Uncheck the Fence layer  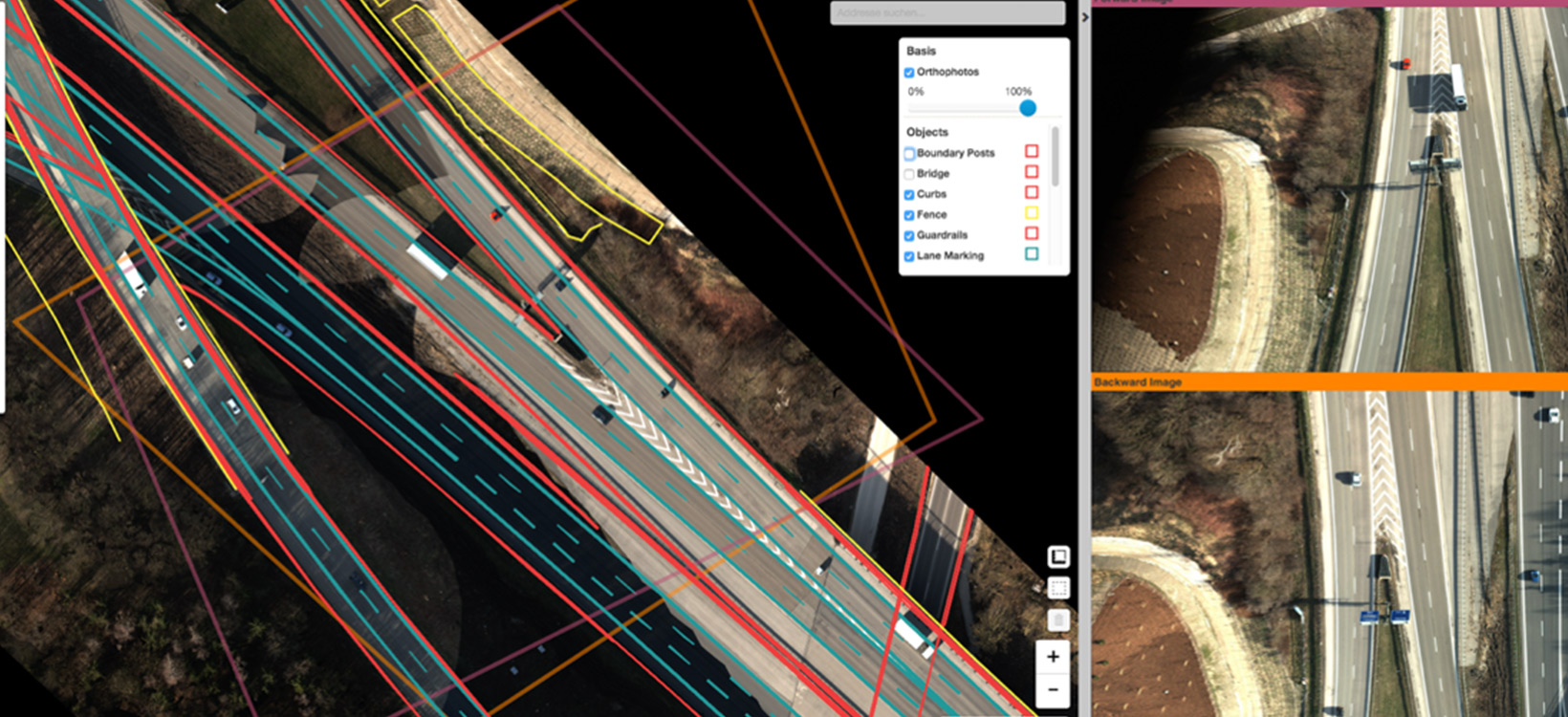tap(909, 215)
